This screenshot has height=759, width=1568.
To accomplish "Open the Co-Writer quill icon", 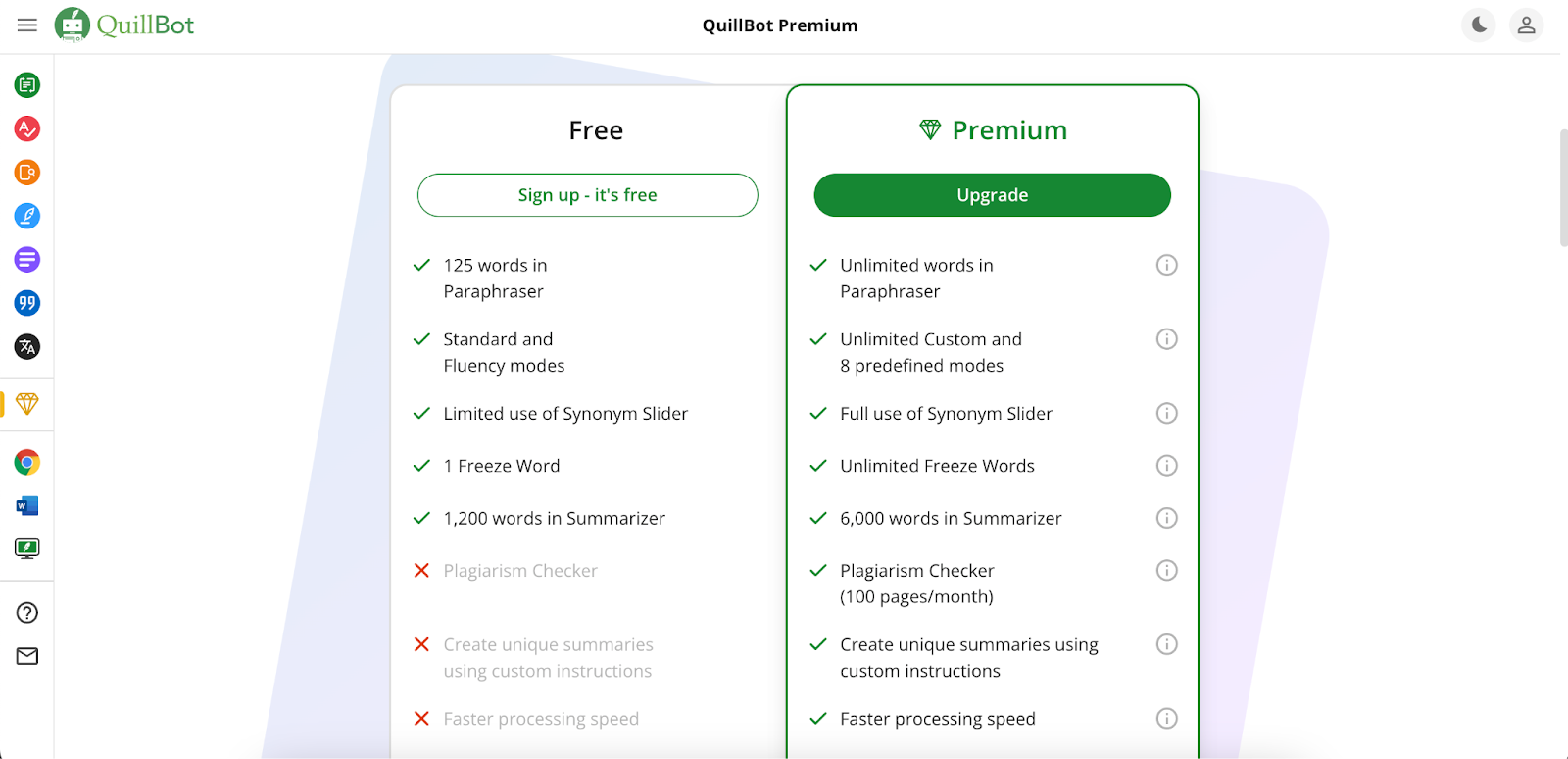I will pyautogui.click(x=27, y=216).
